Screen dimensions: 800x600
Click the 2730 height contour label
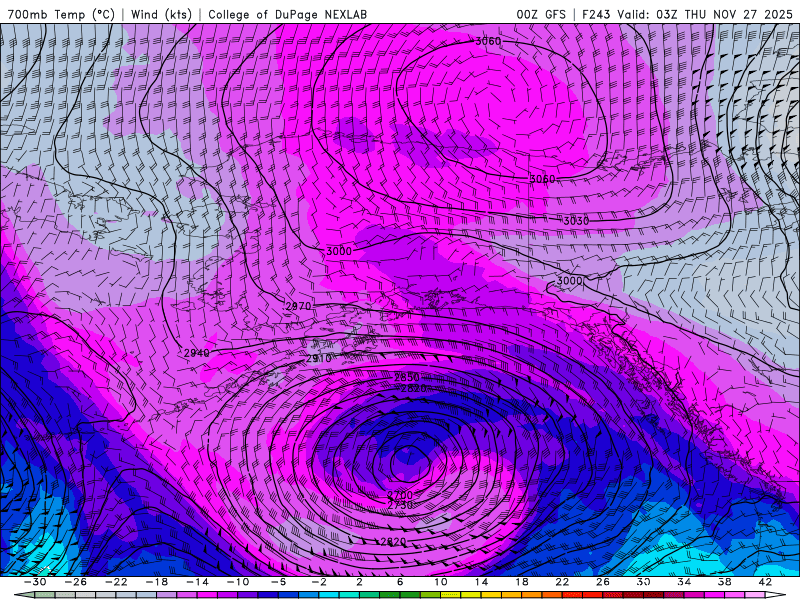400,505
